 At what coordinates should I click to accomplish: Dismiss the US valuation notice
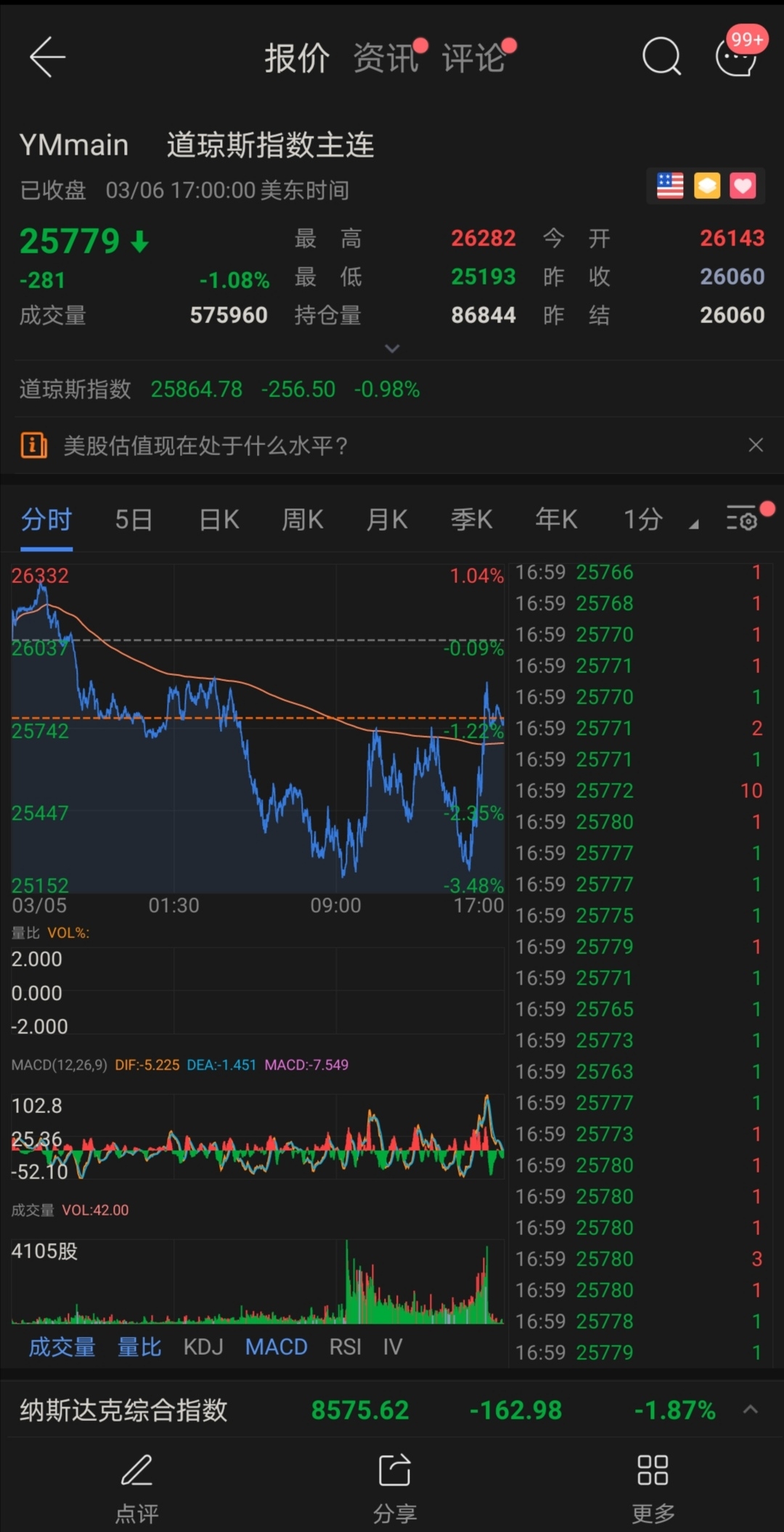(x=756, y=445)
